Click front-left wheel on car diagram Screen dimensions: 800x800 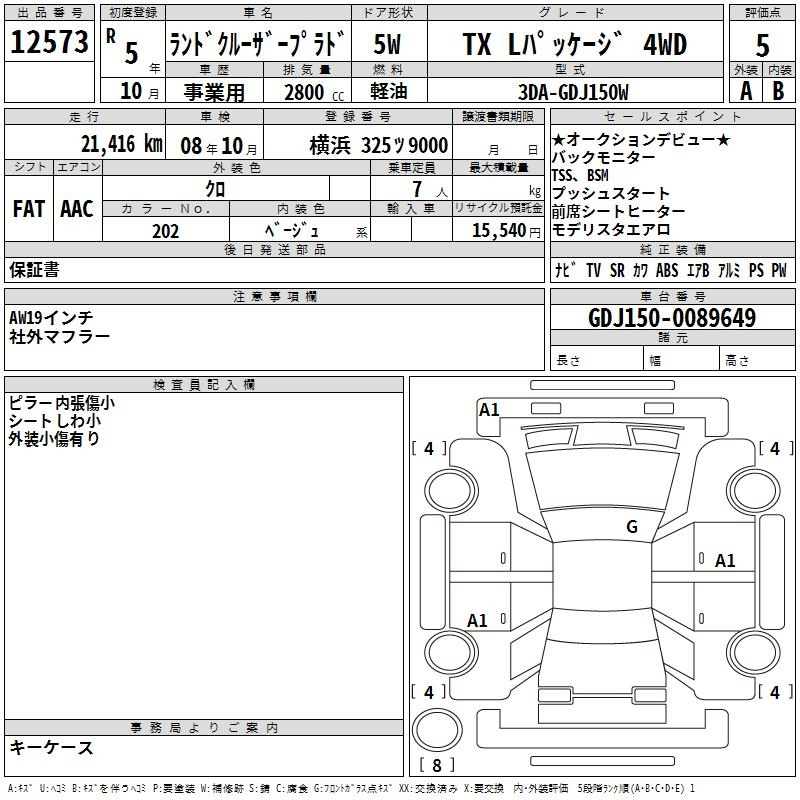tap(451, 491)
